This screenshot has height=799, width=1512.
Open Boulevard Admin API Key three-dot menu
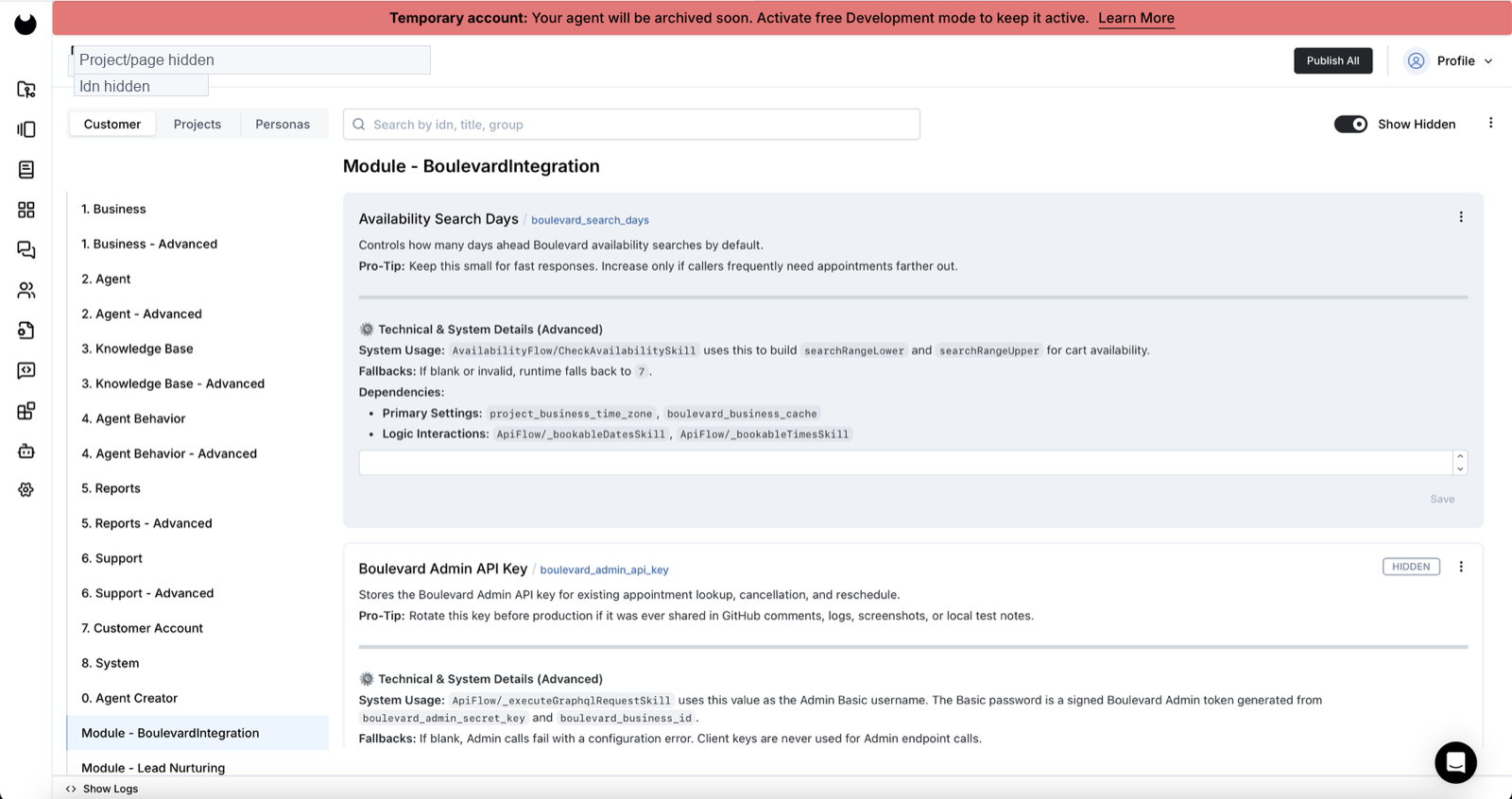[1461, 567]
